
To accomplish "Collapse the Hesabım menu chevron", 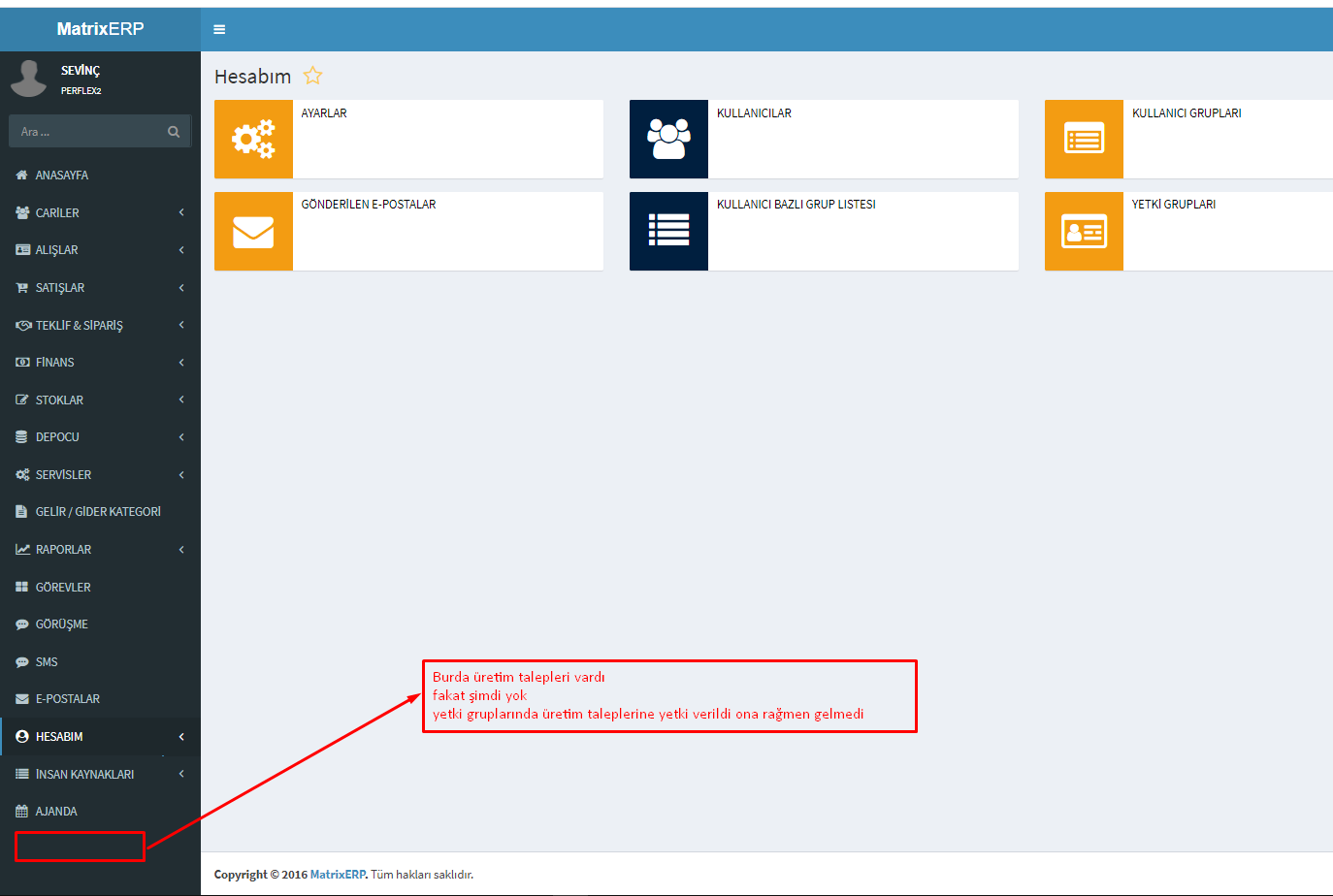I will click(x=181, y=737).
